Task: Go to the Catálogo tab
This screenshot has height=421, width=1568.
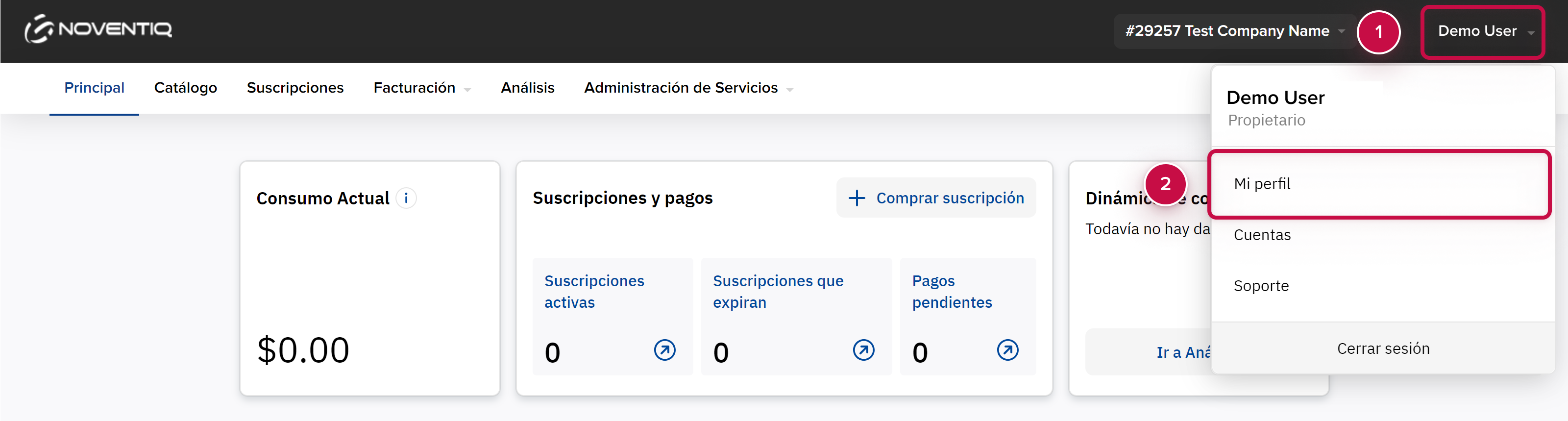Action: click(x=186, y=88)
